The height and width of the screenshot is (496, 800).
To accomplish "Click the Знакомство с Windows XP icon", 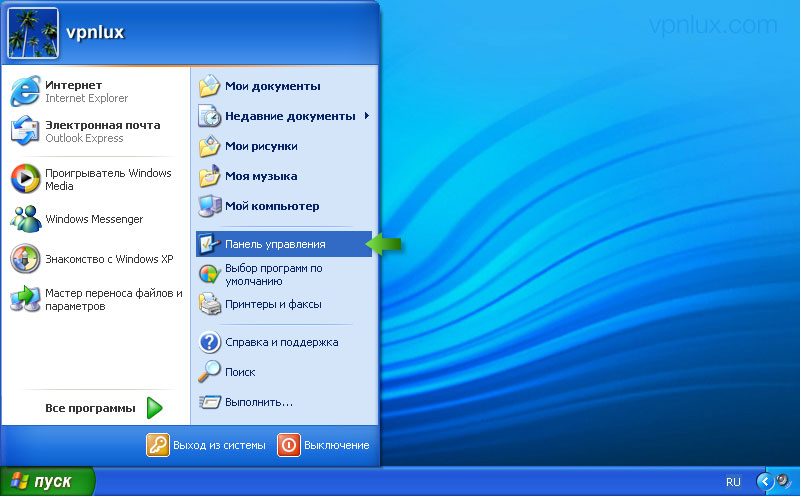I will (x=25, y=259).
